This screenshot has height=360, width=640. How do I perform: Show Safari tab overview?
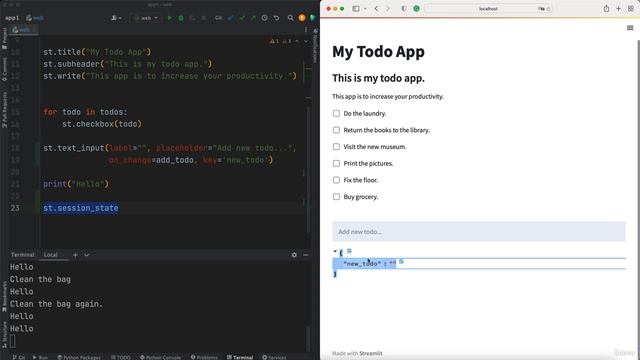click(631, 9)
